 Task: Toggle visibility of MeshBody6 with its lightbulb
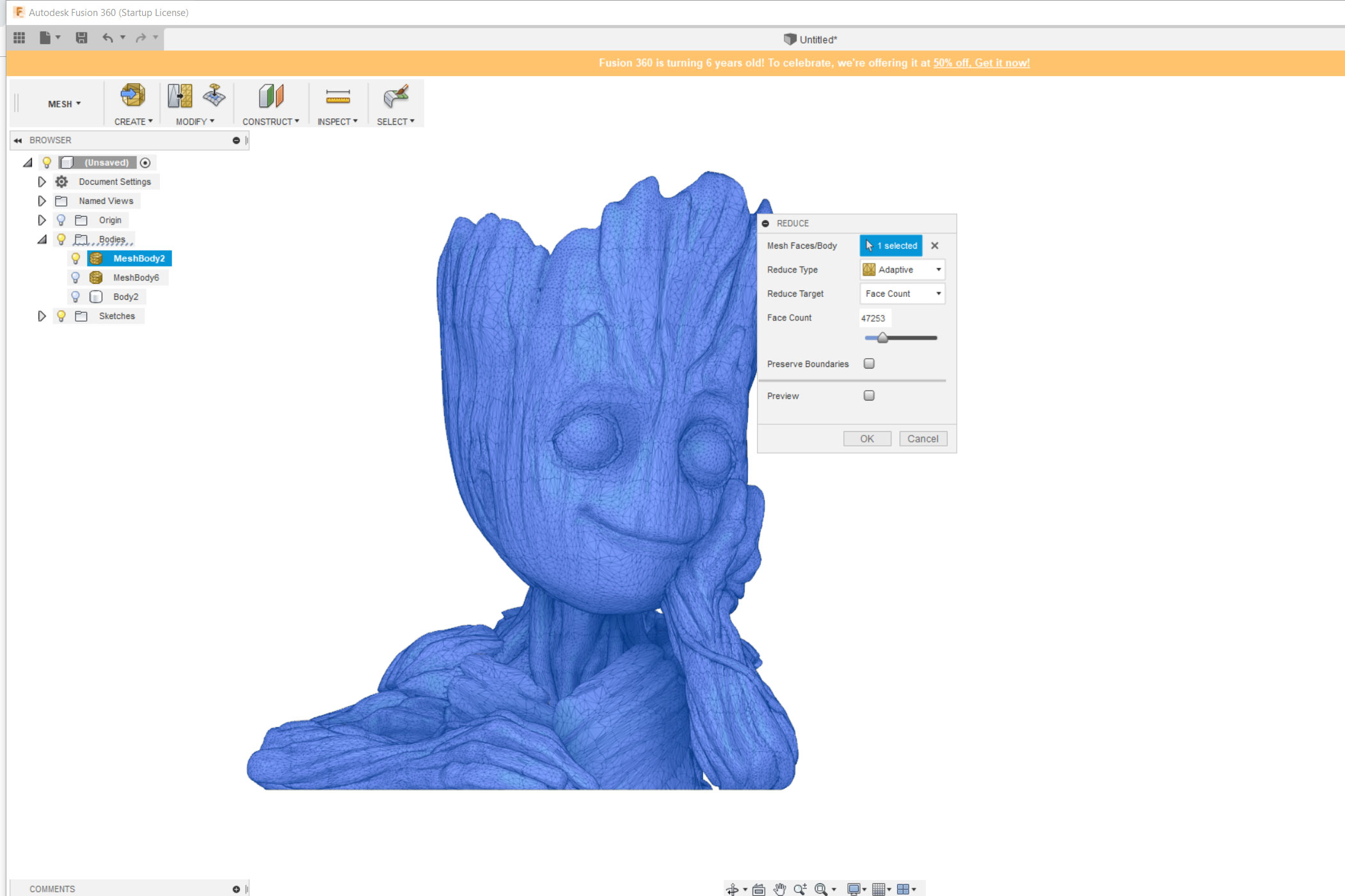[76, 278]
